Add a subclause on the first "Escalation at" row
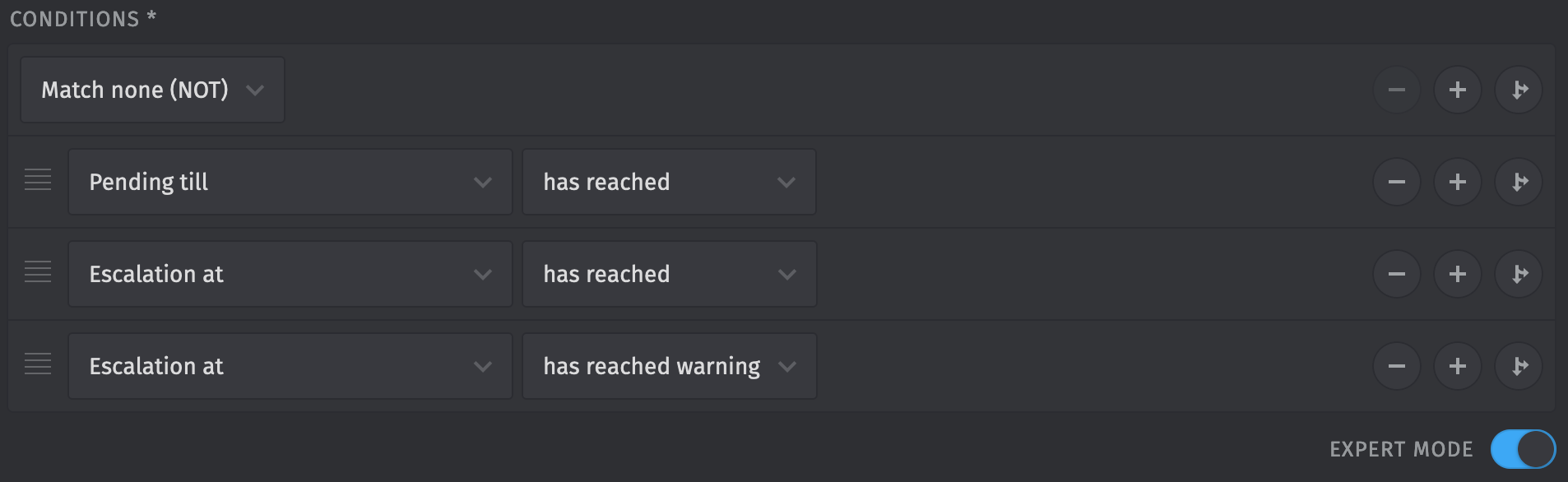Viewport: 1568px width, 482px height. coord(1519,274)
